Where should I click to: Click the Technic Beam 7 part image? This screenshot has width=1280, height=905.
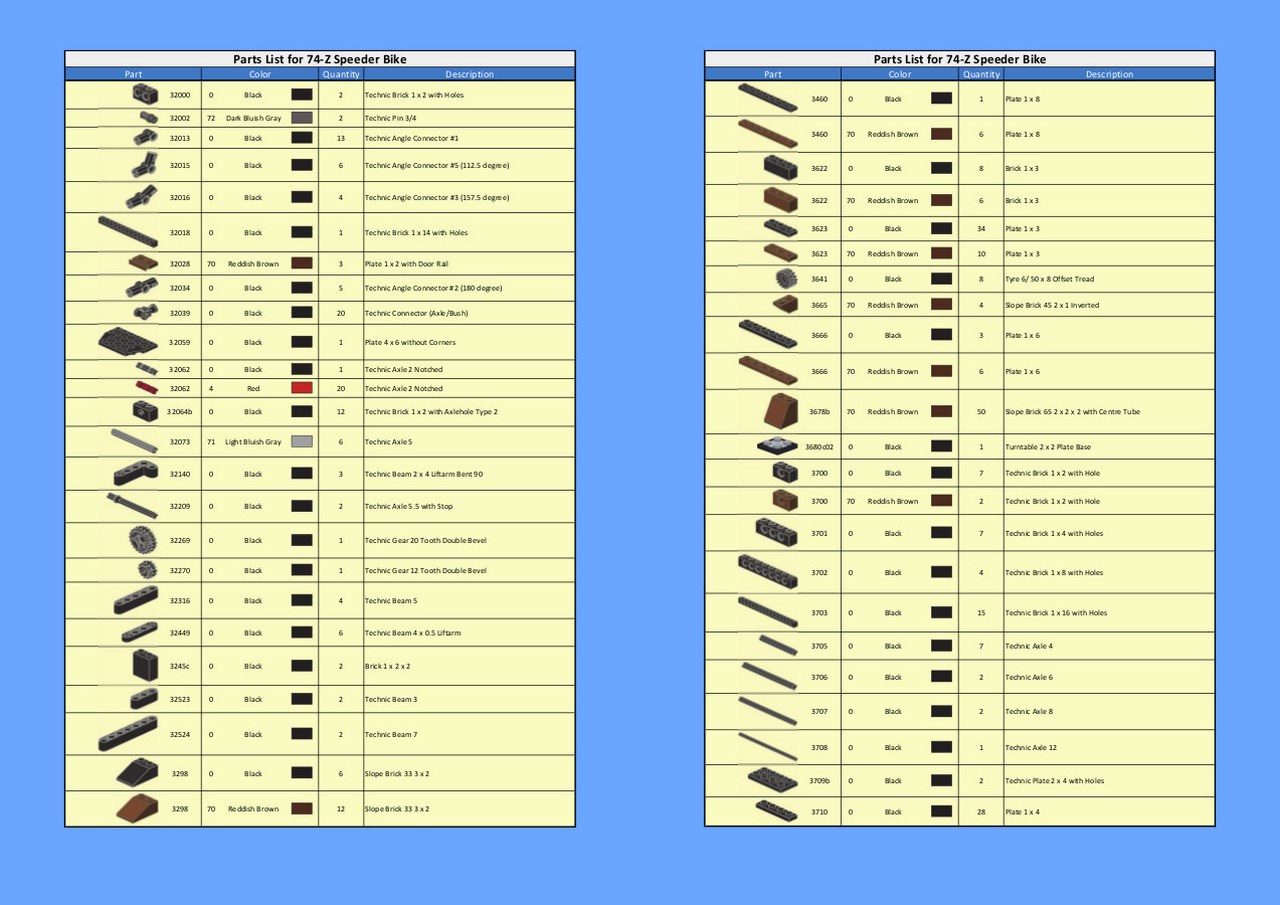coord(128,734)
